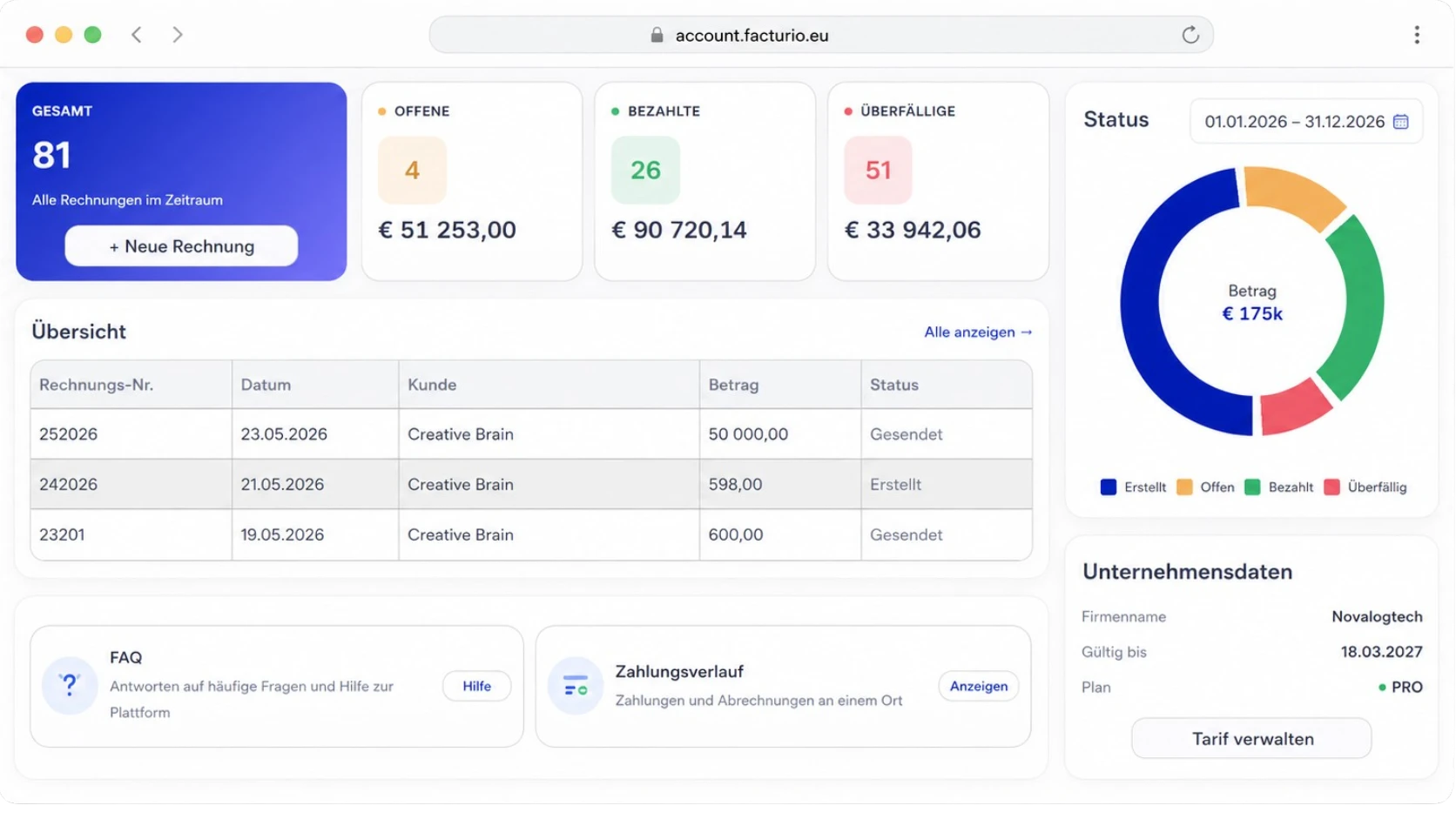Click the date 19.05.2026

point(282,535)
